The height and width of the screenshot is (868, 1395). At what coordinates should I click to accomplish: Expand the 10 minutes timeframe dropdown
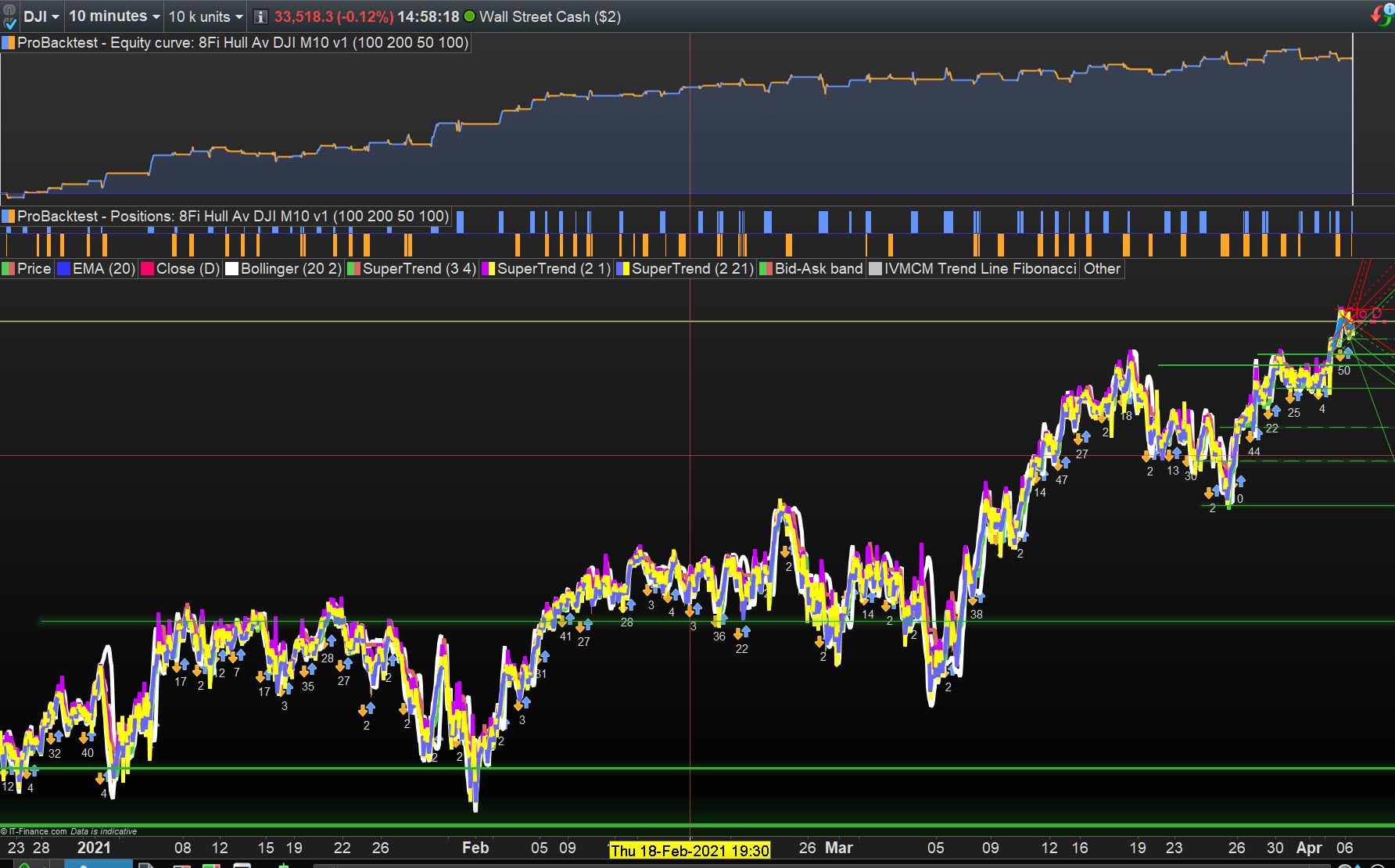[x=114, y=16]
